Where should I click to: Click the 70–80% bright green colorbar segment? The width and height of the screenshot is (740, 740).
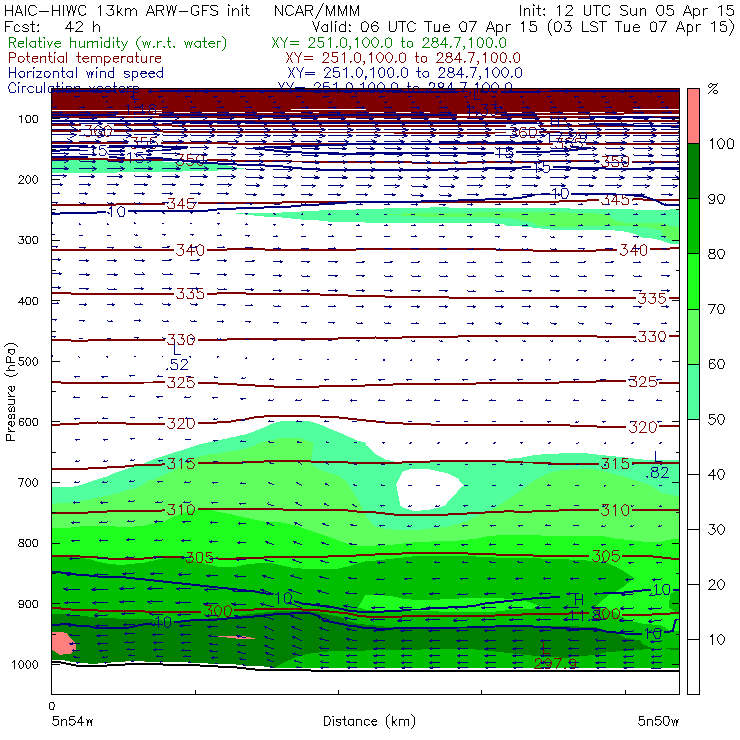pos(693,281)
